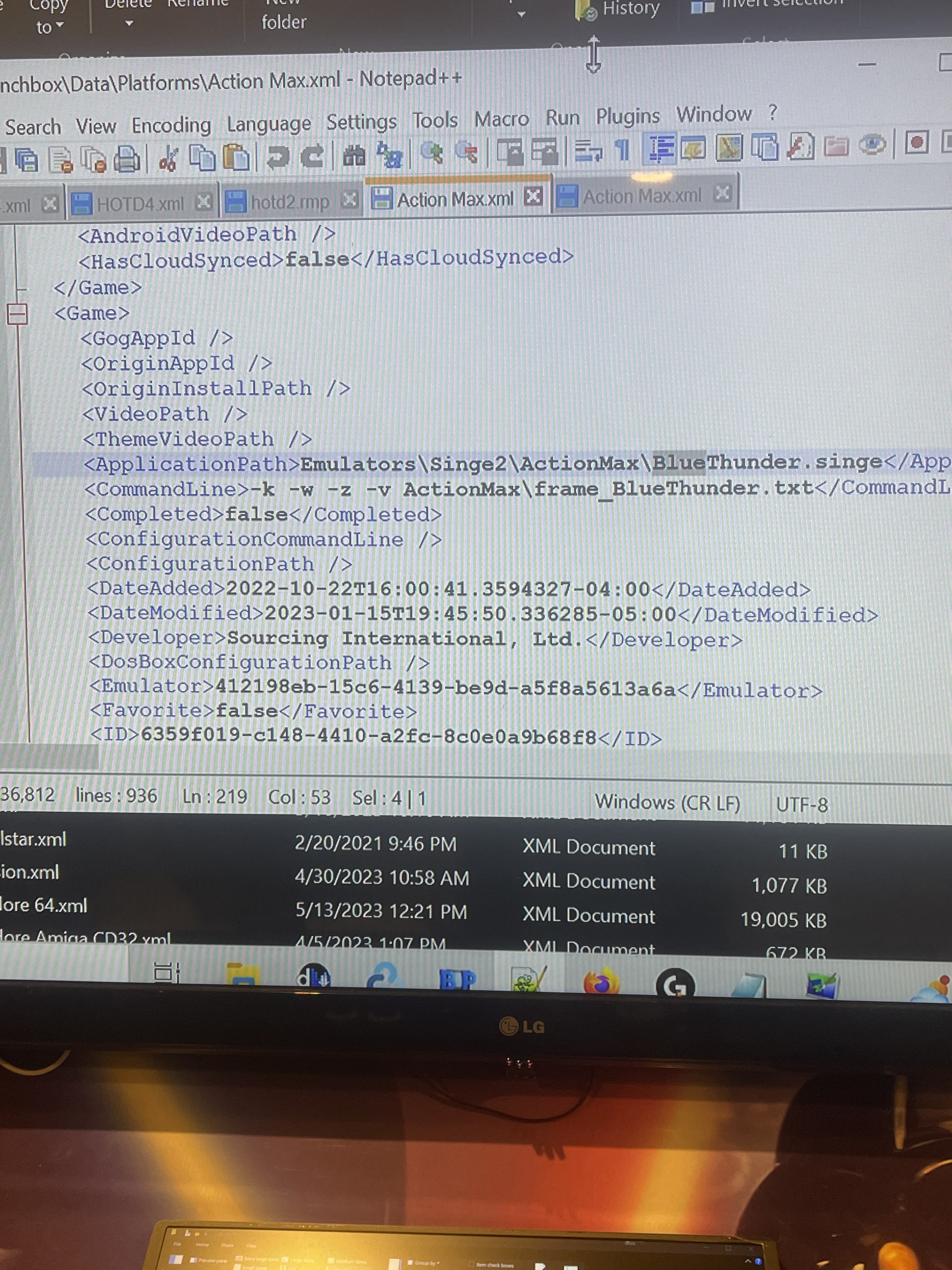Open Copy to dropdown in File Explorer
952x1270 pixels.
click(x=49, y=17)
